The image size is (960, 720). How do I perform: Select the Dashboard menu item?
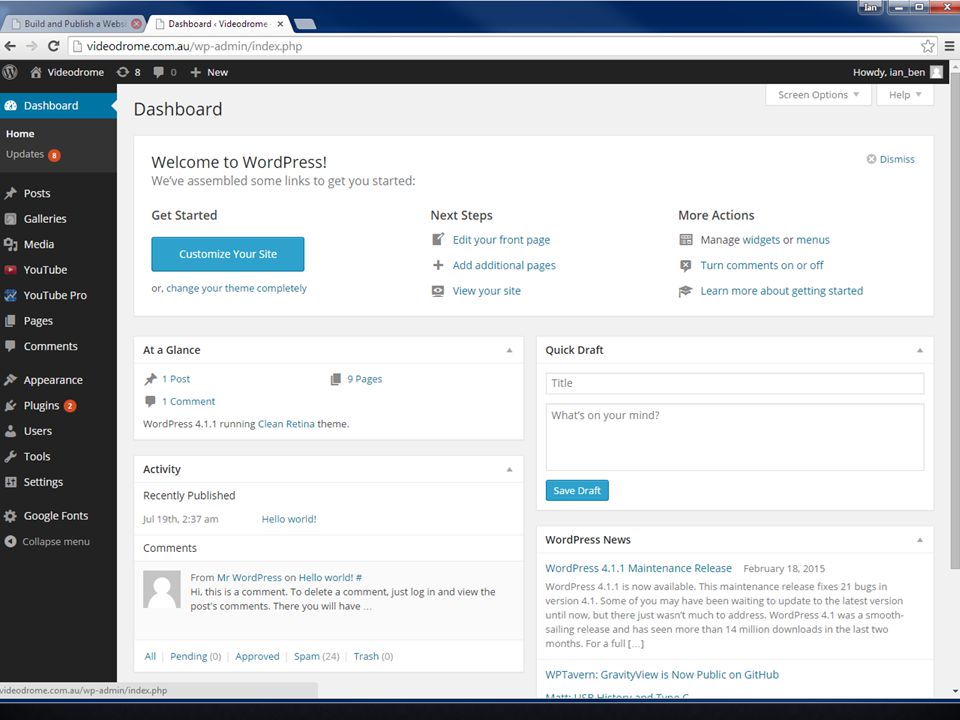point(58,105)
